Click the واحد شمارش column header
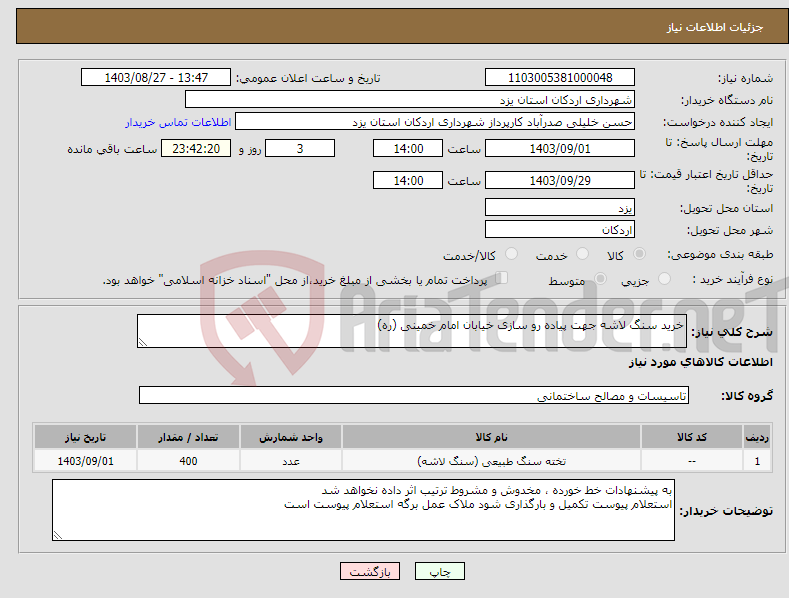The height and width of the screenshot is (598, 789). (291, 437)
